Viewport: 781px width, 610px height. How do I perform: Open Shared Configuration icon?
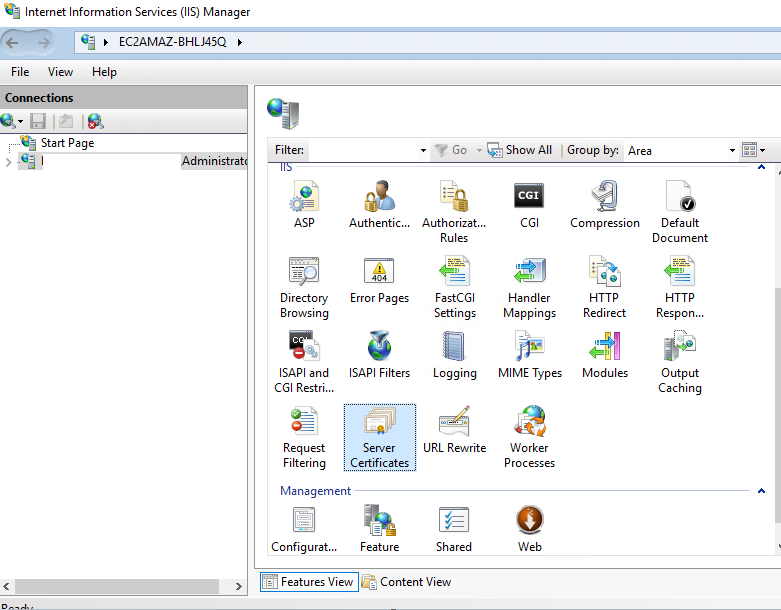click(x=454, y=530)
